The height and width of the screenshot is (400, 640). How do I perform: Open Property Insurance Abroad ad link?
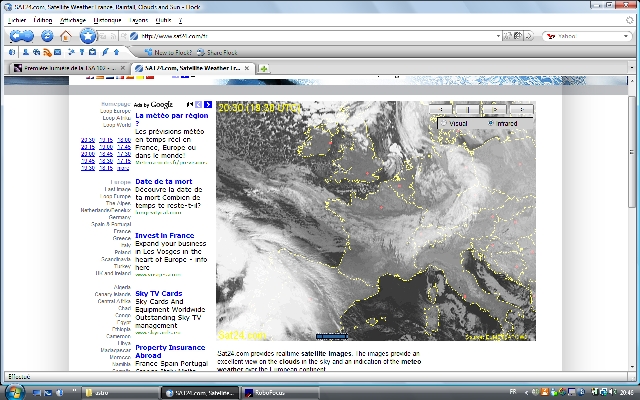170,351
